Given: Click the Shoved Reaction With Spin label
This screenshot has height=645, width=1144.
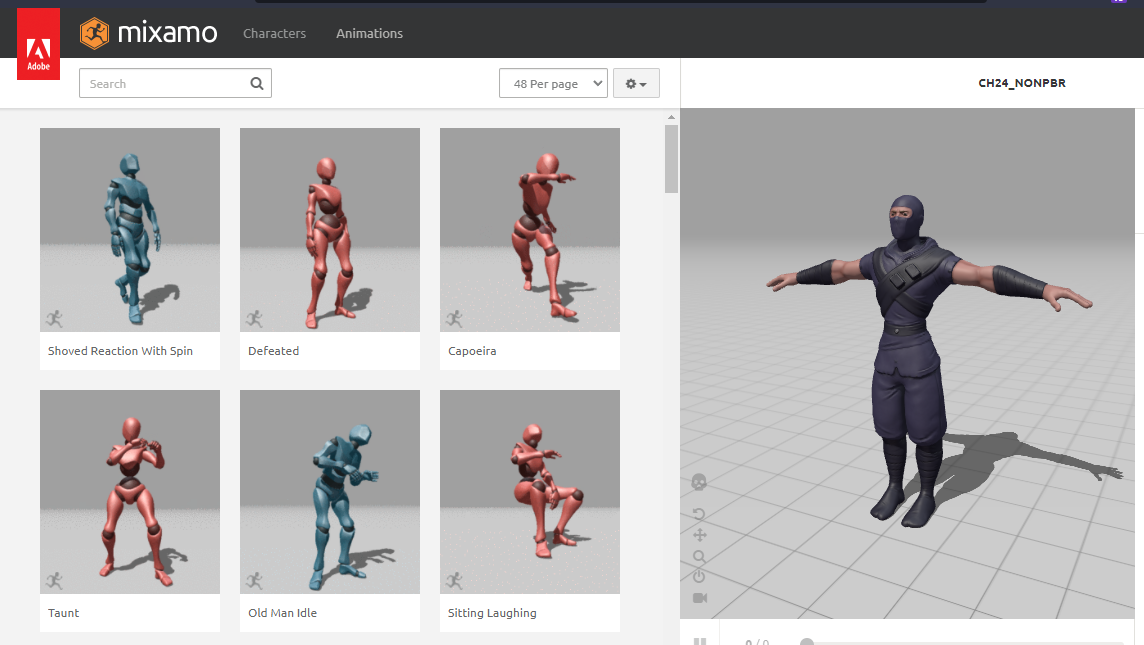Looking at the screenshot, I should point(120,351).
